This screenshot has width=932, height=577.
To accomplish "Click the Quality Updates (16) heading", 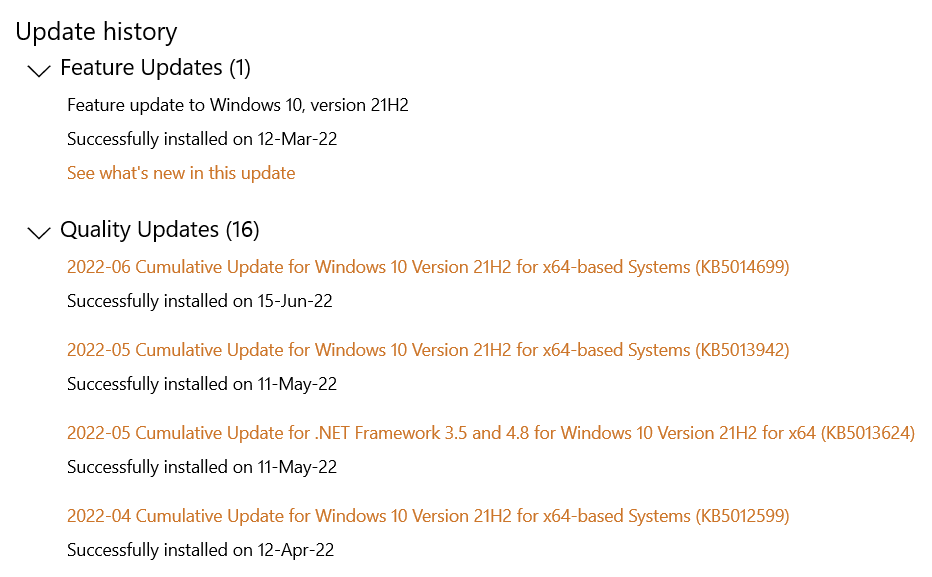I will click(160, 230).
